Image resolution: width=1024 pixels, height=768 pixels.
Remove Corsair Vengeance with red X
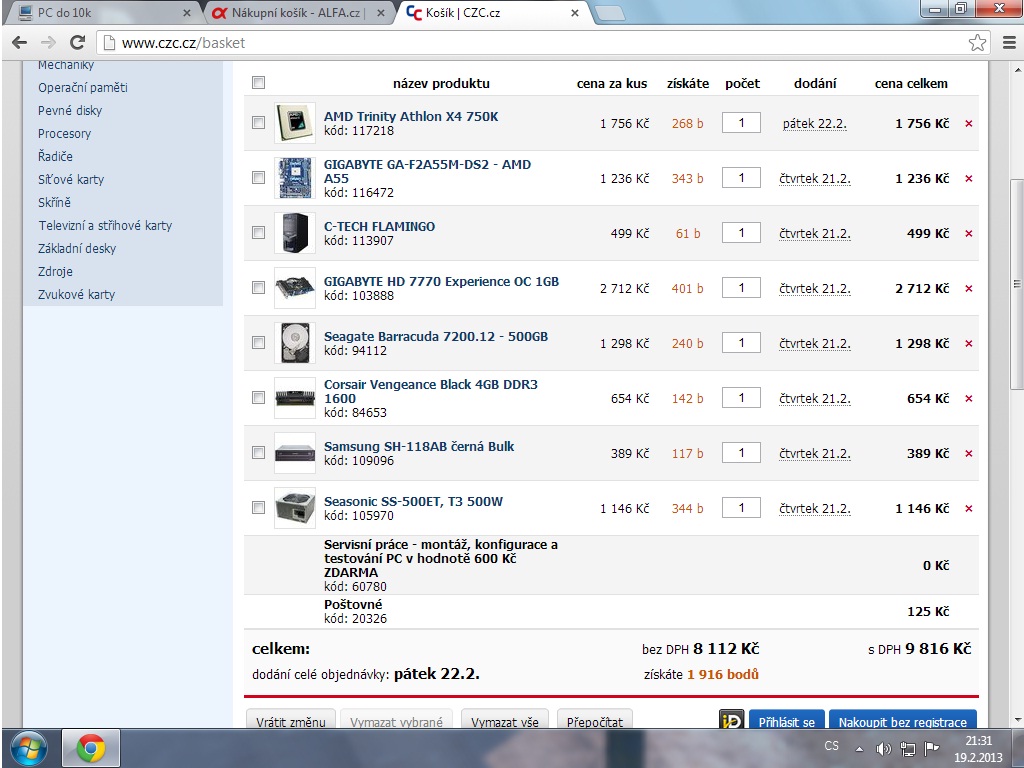(968, 398)
